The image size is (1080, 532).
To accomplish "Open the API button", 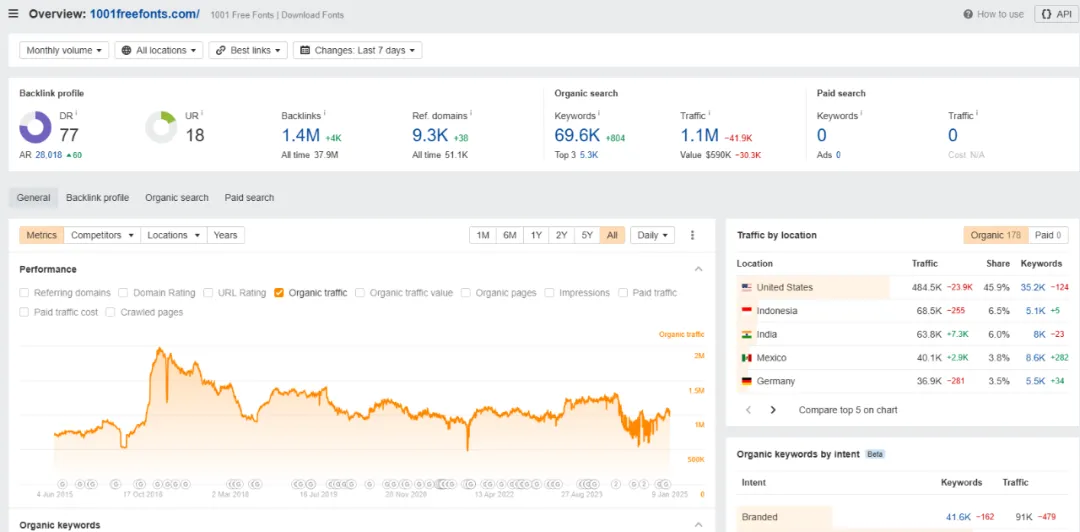I will click(1055, 14).
